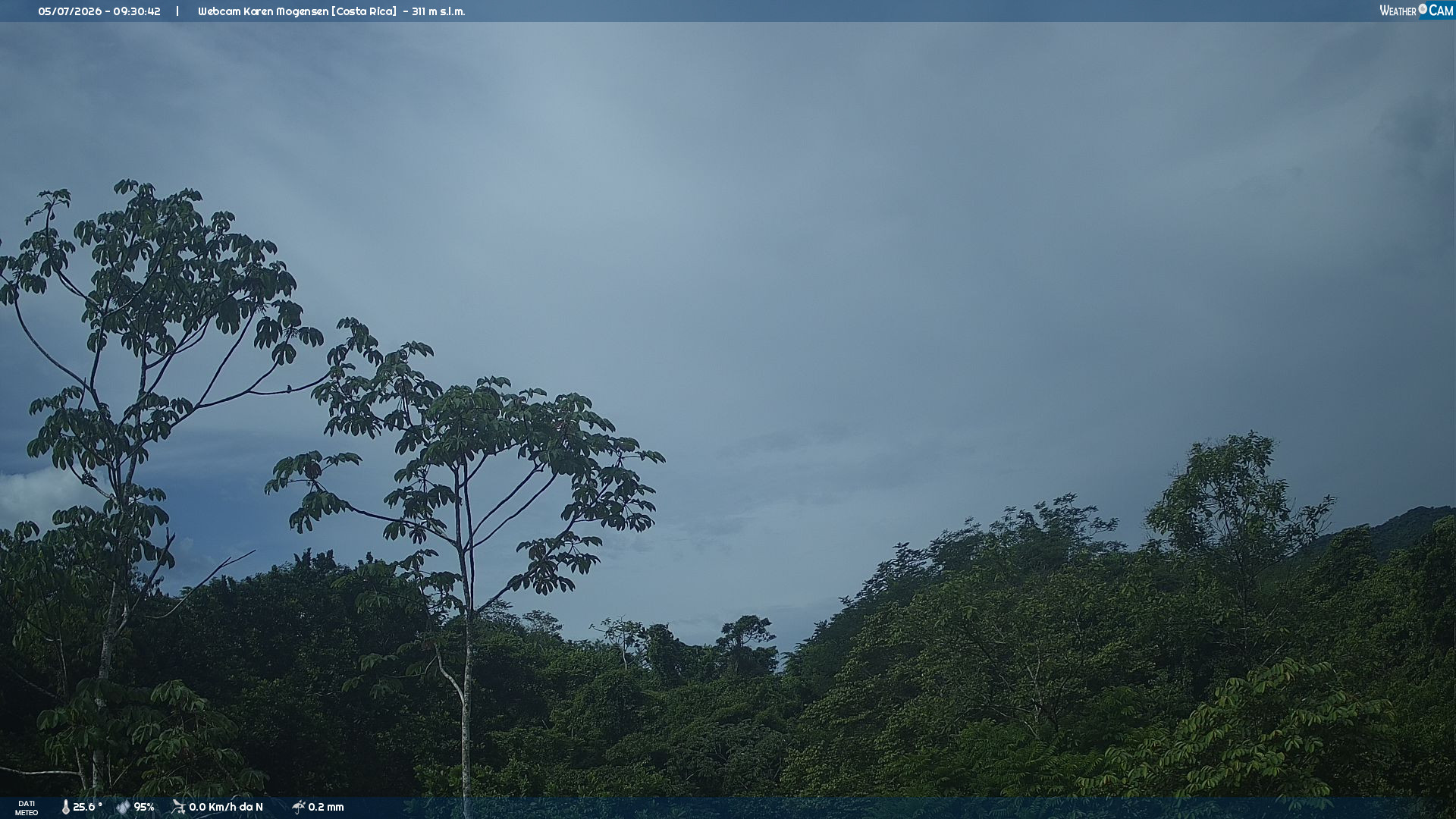
Task: Click the thermometer temperature icon
Action: point(66,807)
